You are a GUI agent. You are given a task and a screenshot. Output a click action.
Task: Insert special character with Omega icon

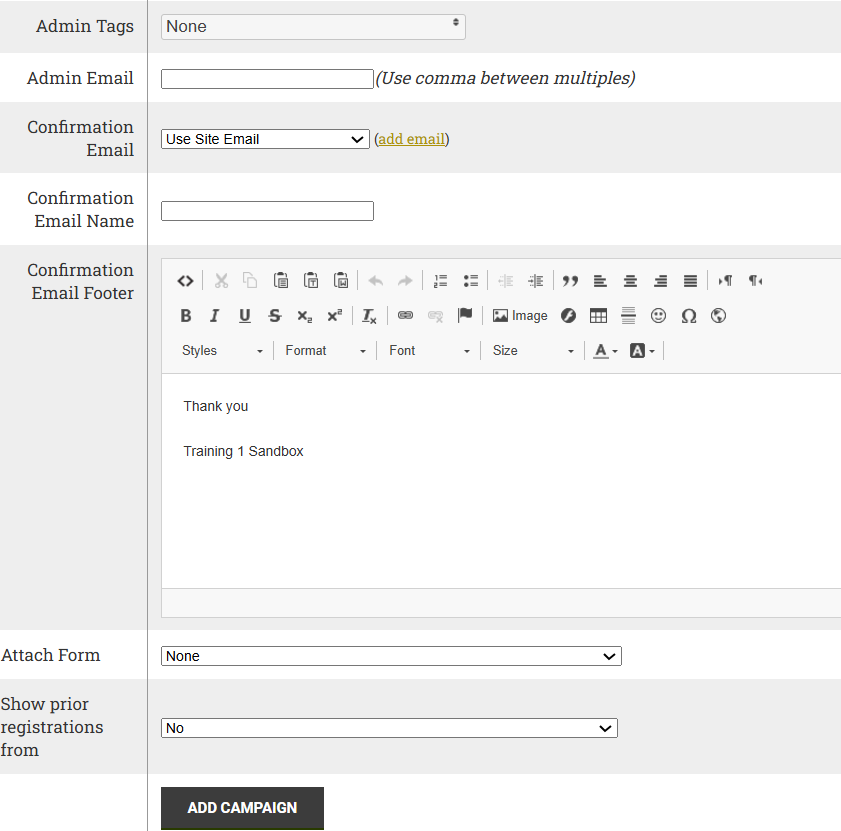688,316
